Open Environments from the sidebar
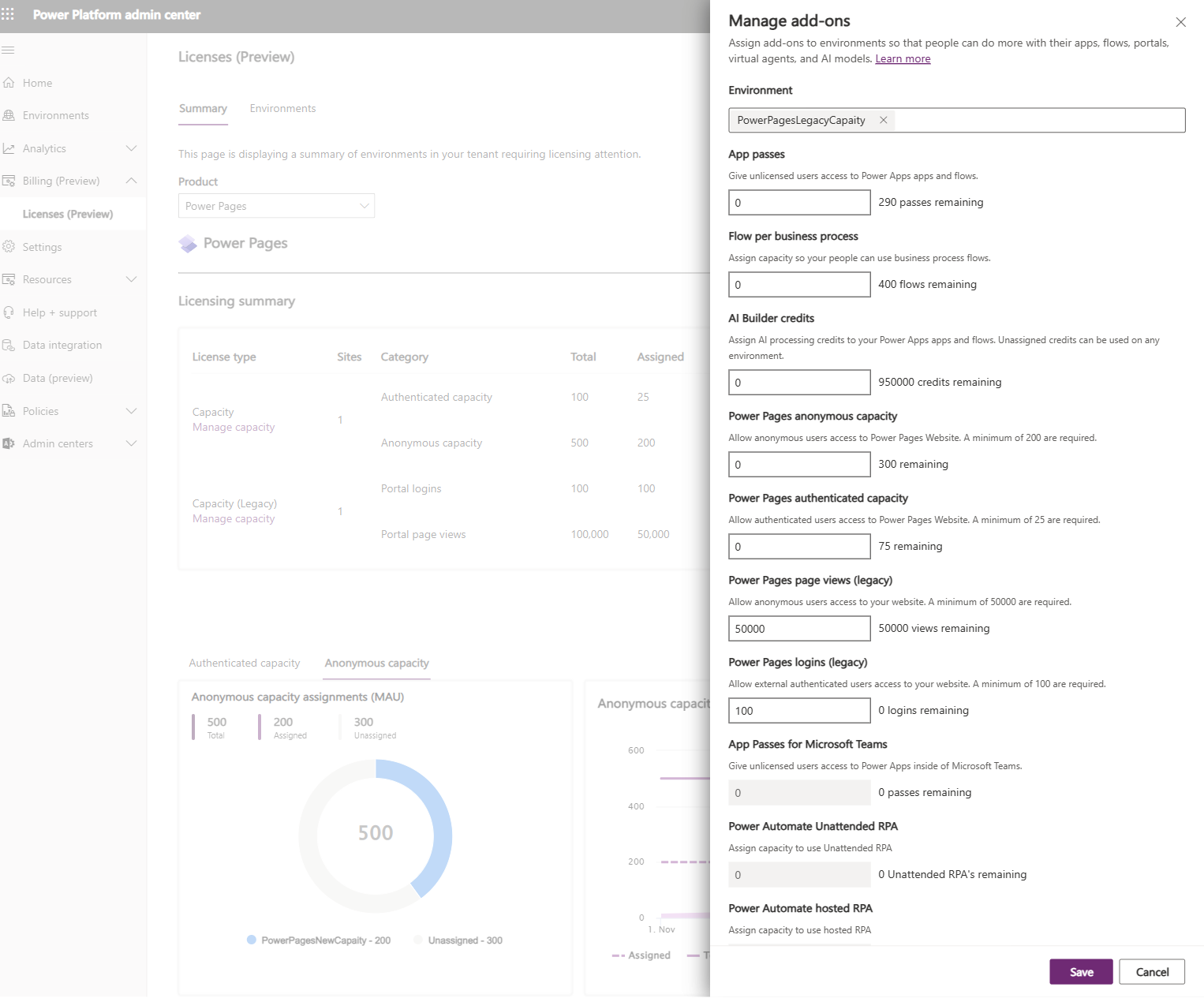The height and width of the screenshot is (998, 1204). click(55, 114)
